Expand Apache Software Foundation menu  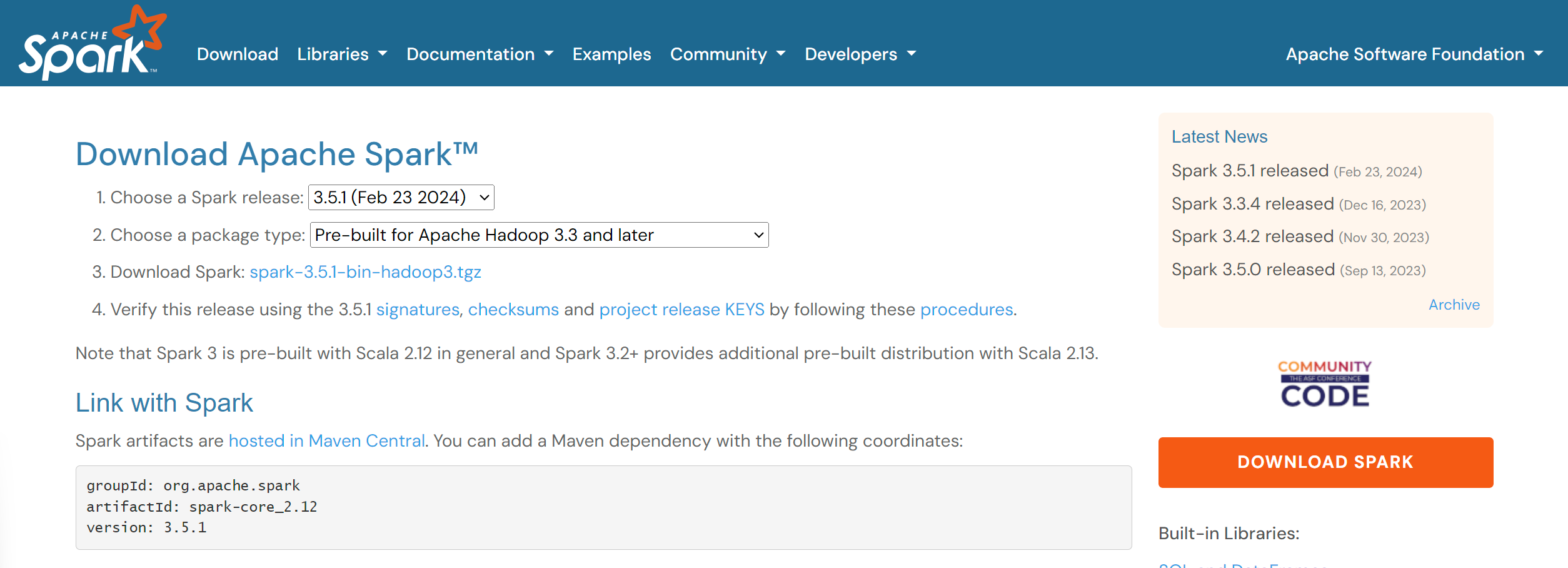(1414, 54)
